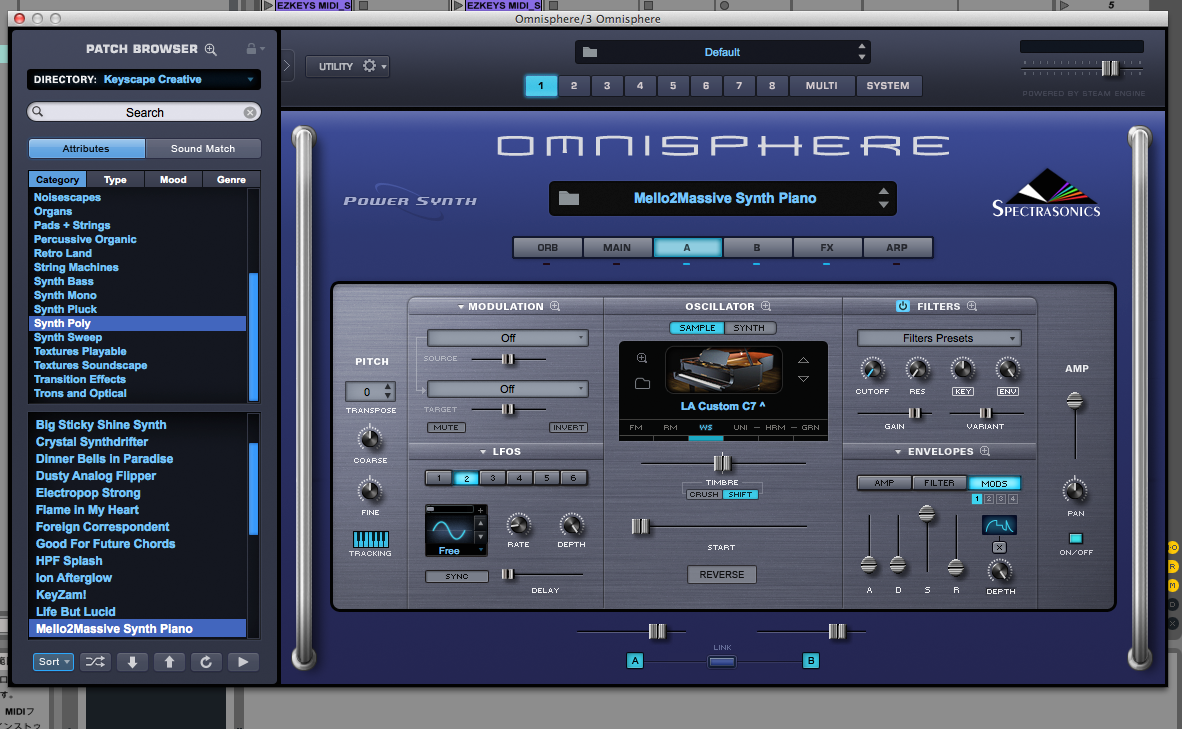1182x729 pixels.
Task: Switch to the FX tab
Action: [826, 248]
